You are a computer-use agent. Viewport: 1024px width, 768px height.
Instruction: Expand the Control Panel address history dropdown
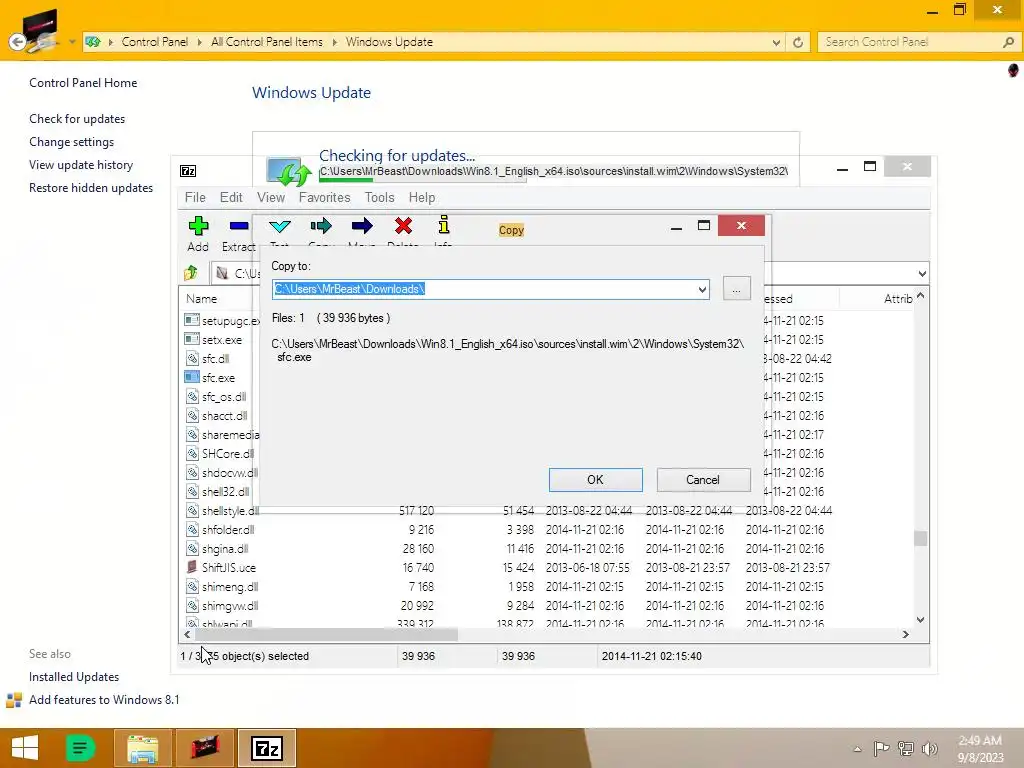click(776, 42)
